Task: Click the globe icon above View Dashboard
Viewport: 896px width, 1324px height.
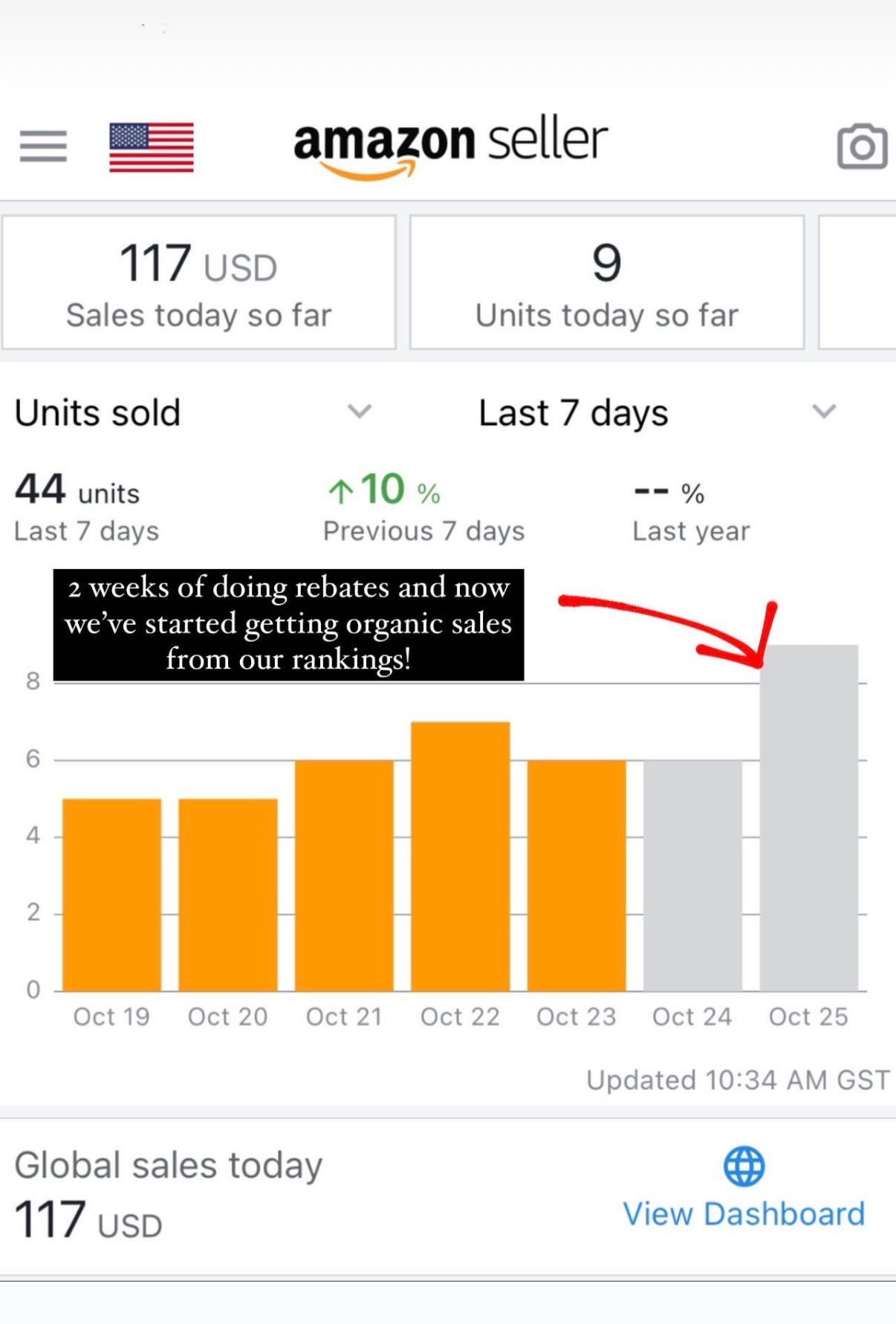Action: pyautogui.click(x=744, y=1166)
